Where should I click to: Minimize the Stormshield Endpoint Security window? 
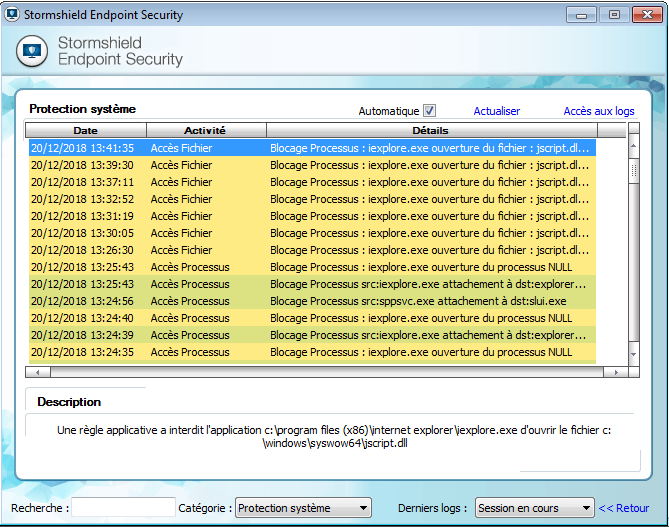coord(581,15)
